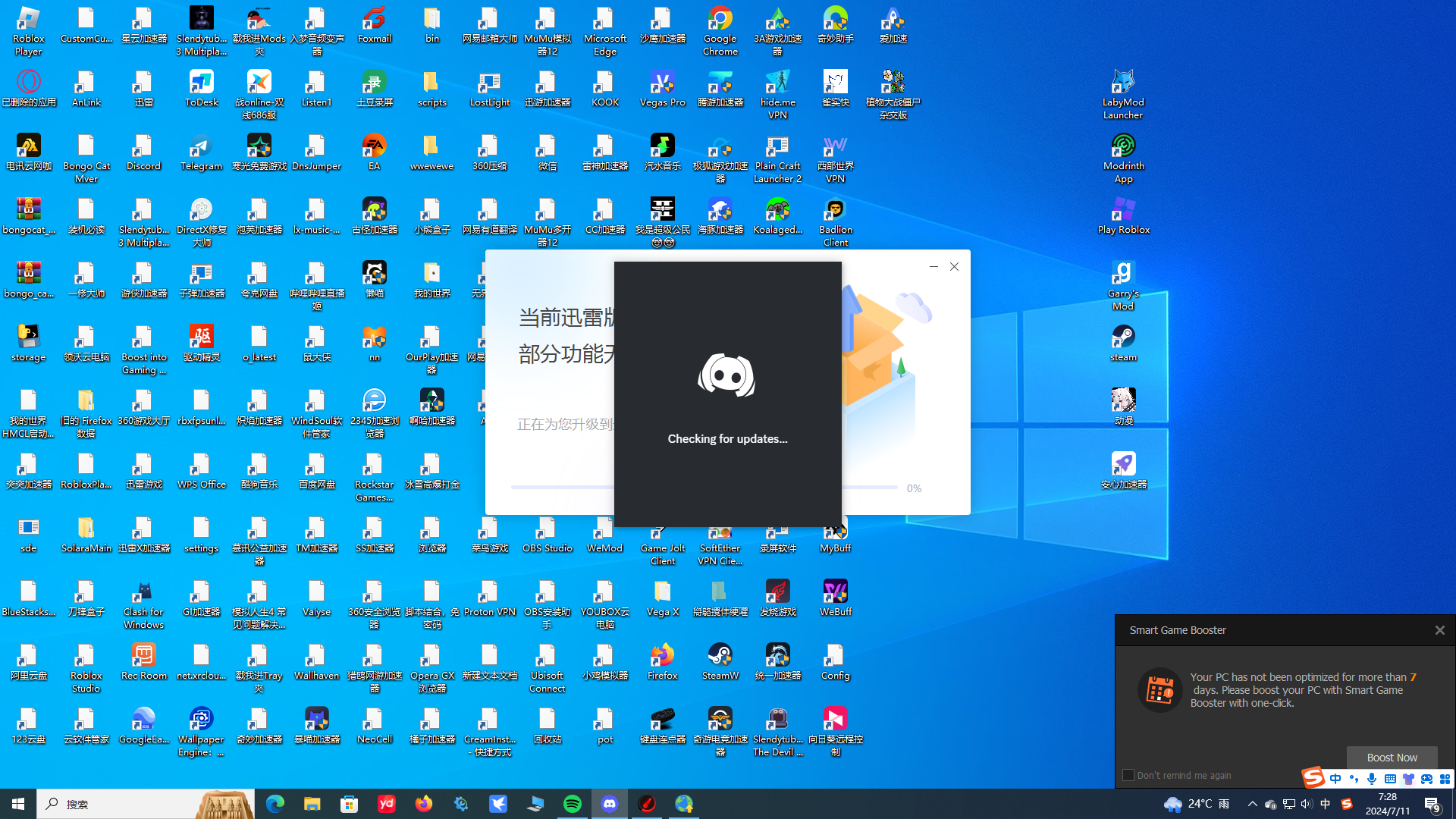Expand the hidden system tray icons
The height and width of the screenshot is (819, 1456).
[x=1252, y=804]
